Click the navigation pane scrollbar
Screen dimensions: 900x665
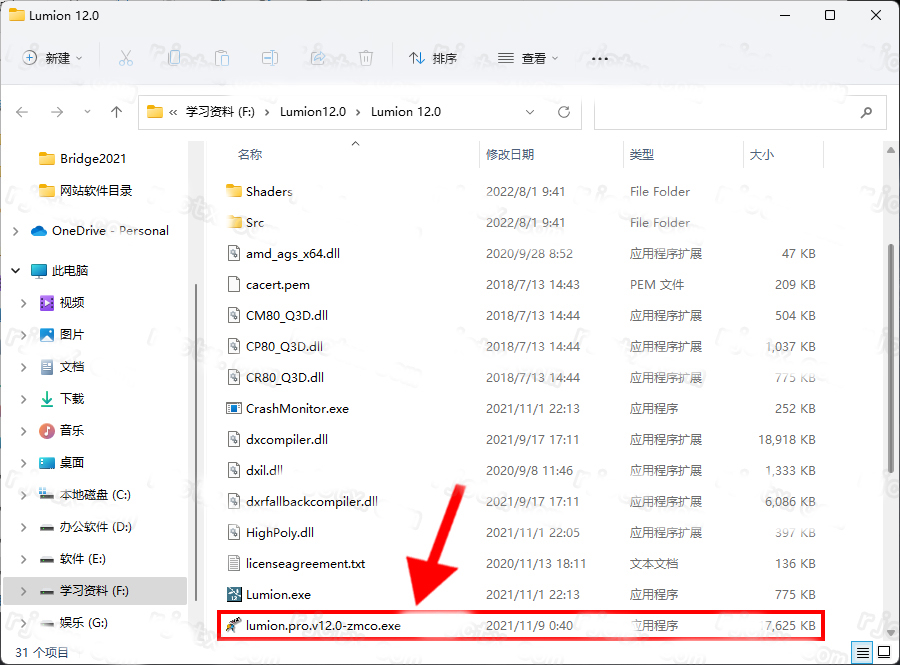click(x=196, y=442)
